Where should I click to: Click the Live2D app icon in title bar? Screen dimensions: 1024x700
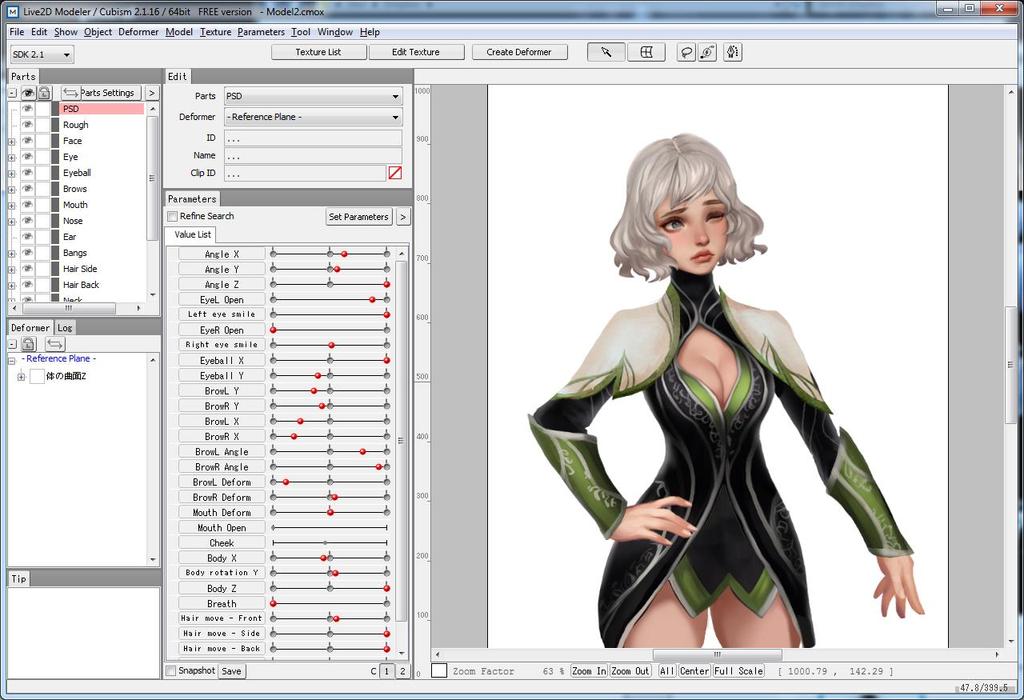pos(13,11)
